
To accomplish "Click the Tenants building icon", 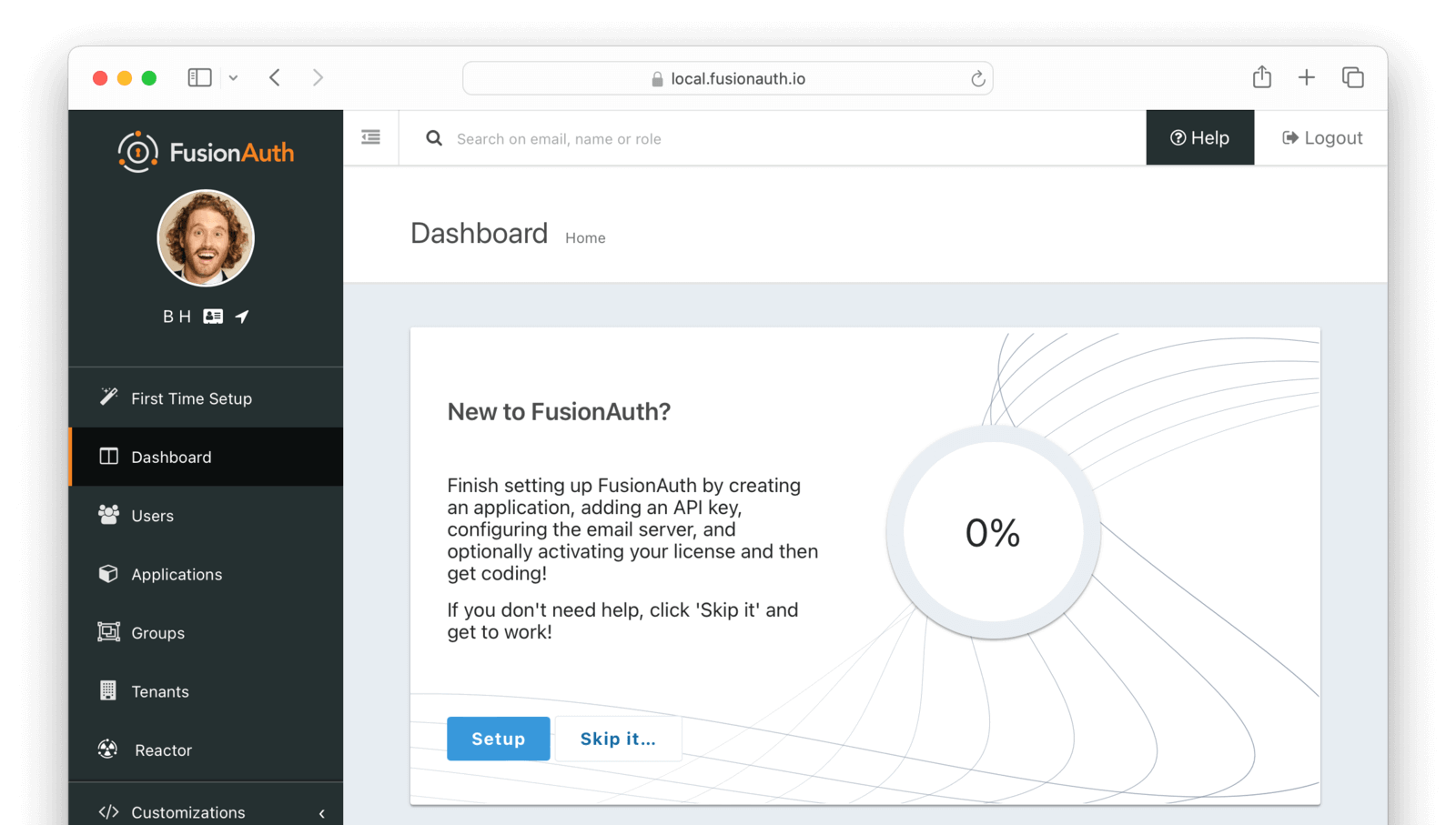I will tap(108, 690).
